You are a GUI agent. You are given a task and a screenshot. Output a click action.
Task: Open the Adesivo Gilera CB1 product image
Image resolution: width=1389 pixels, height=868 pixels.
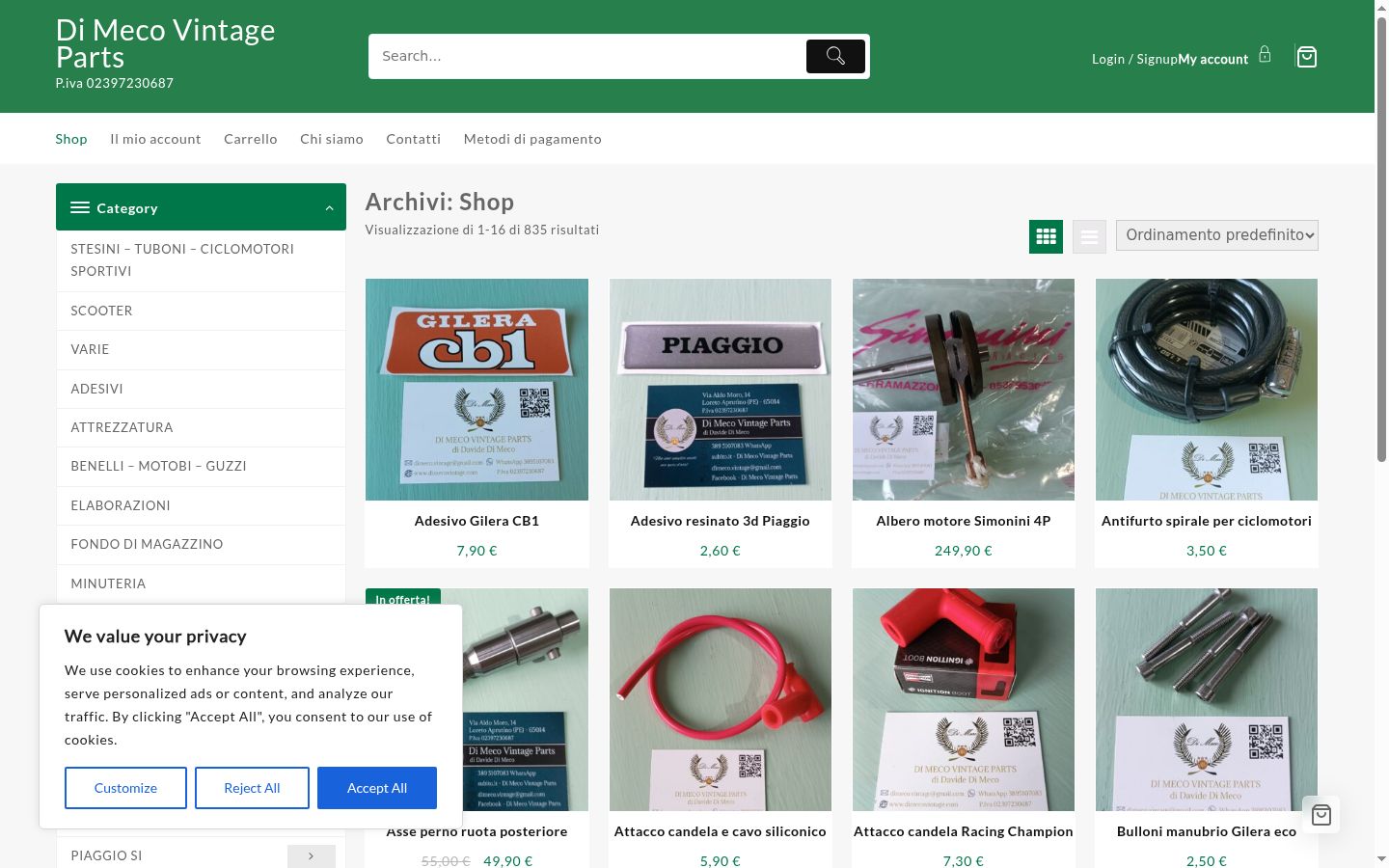point(477,390)
